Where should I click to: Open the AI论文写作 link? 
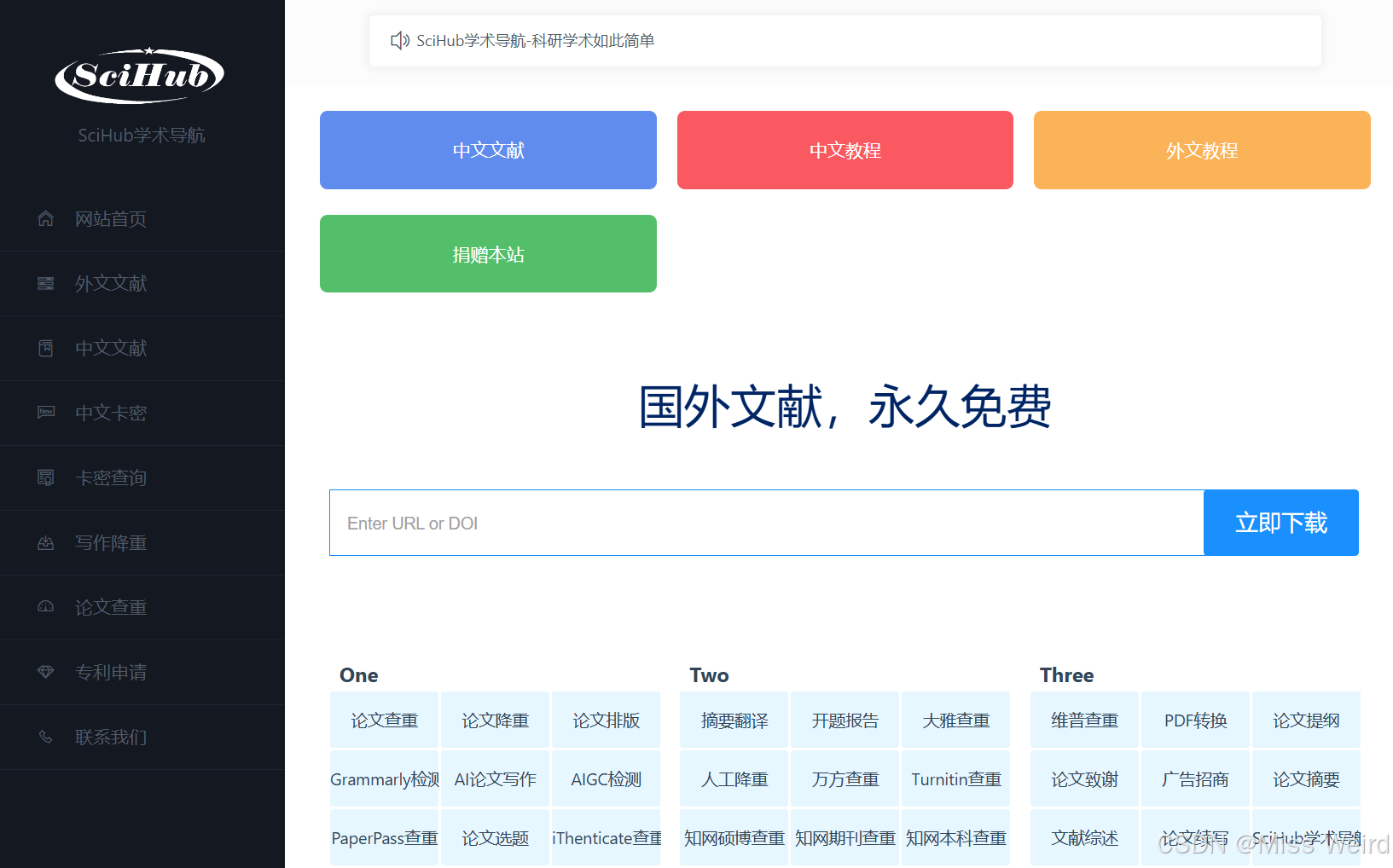(496, 779)
